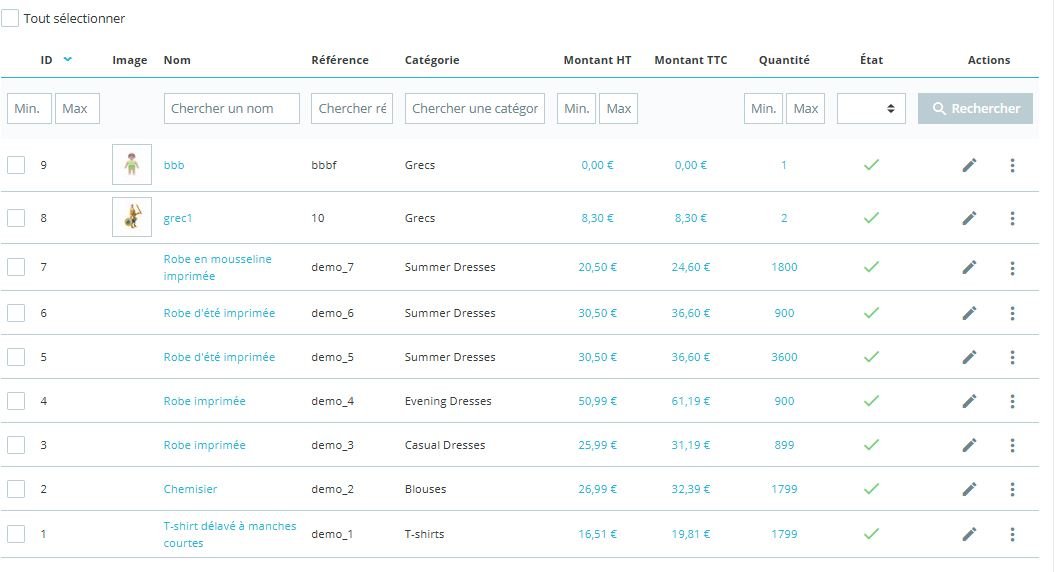Viewport: 1054px width, 572px height.
Task: Click pencil edit icon for Chemisier row
Action: coord(969,489)
